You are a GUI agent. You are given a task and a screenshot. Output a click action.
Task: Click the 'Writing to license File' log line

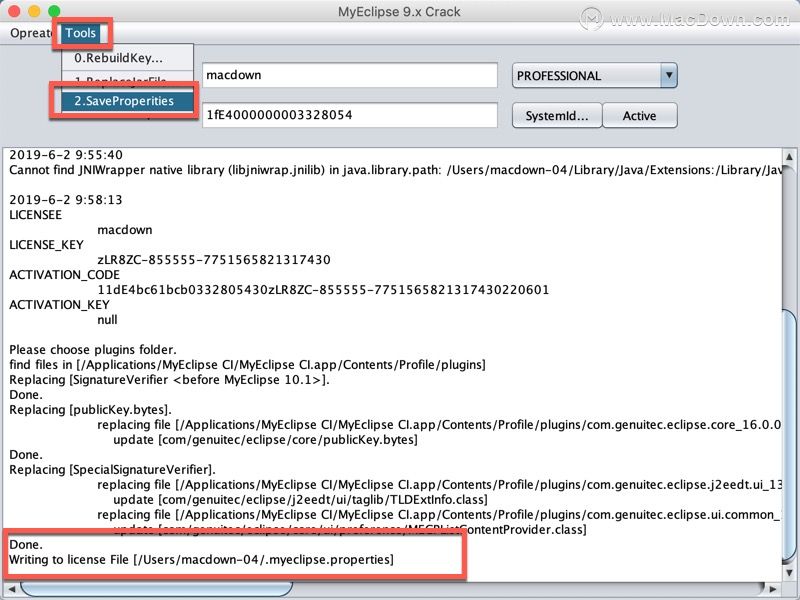coord(201,560)
